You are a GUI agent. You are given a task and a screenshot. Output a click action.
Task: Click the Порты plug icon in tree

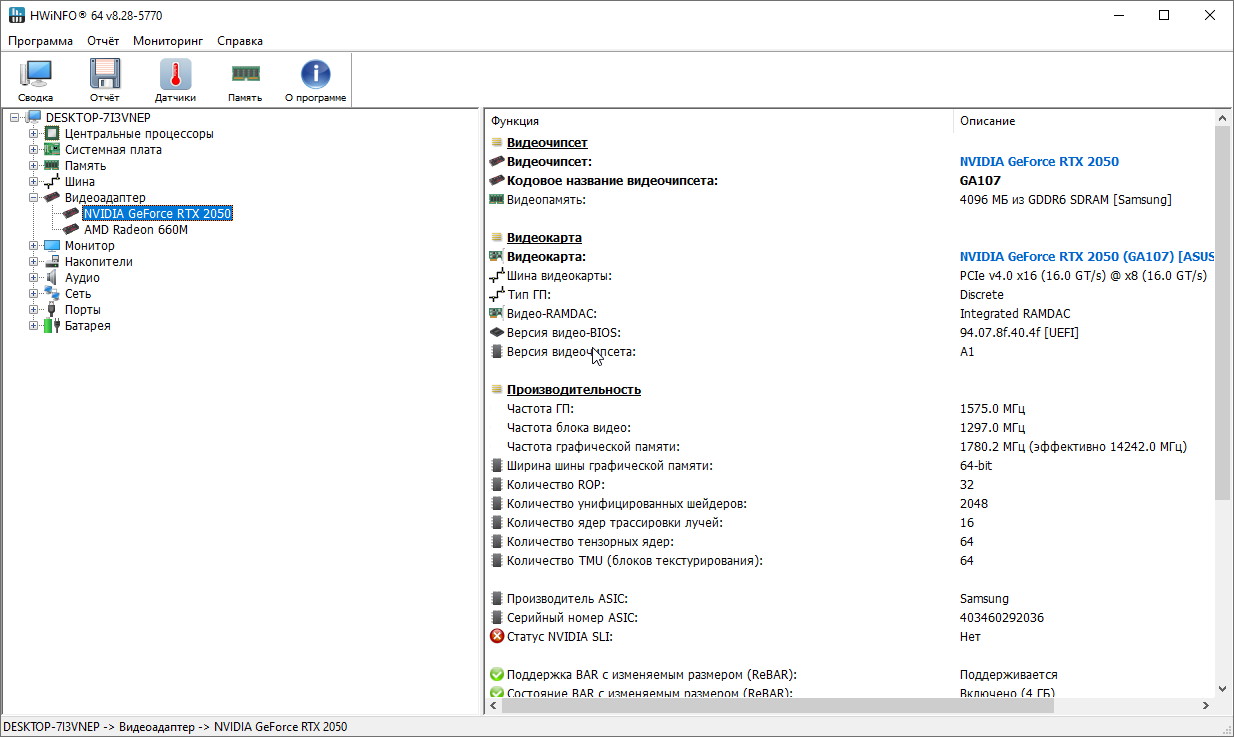[52, 310]
